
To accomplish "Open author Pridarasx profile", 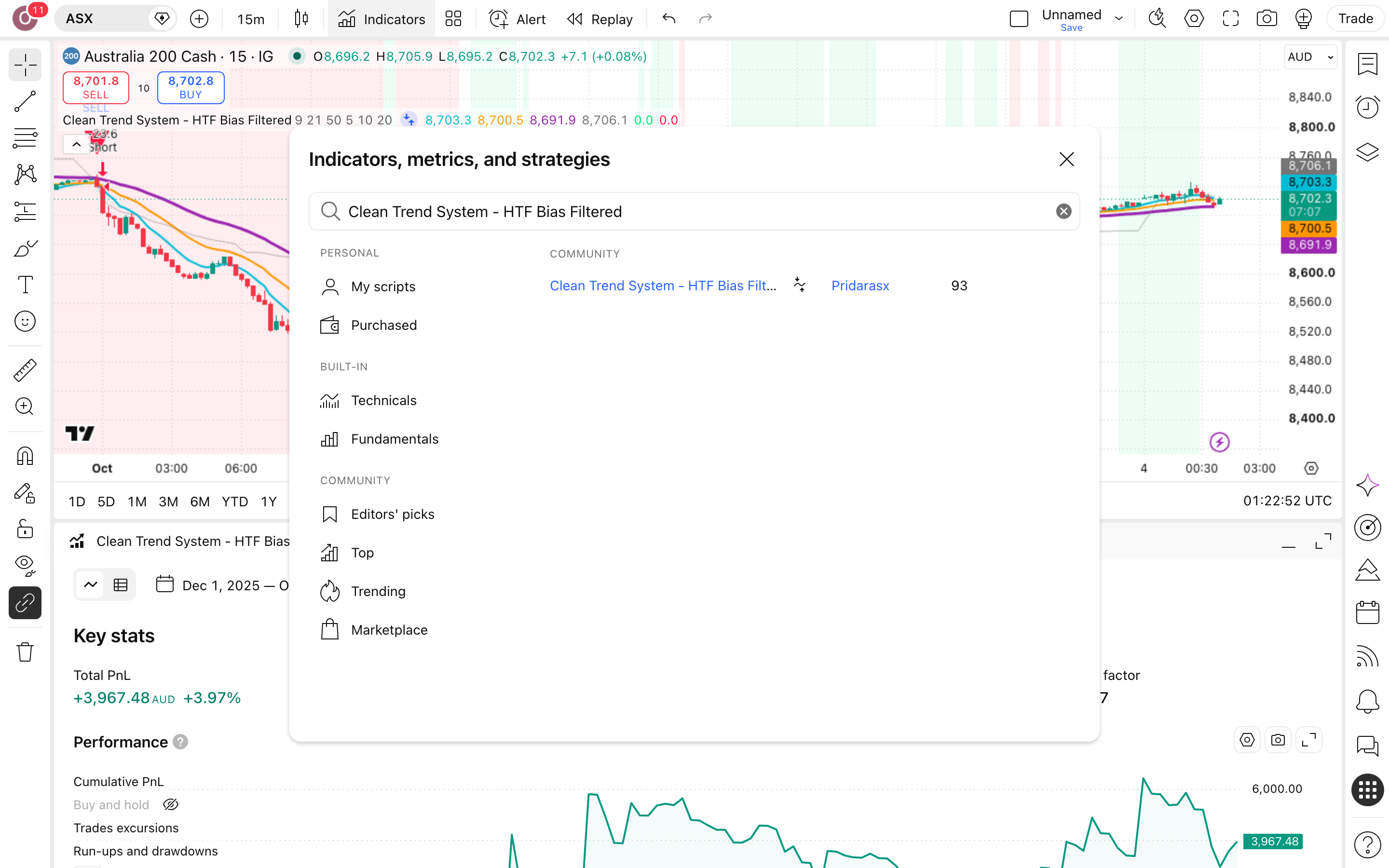I will pos(860,285).
